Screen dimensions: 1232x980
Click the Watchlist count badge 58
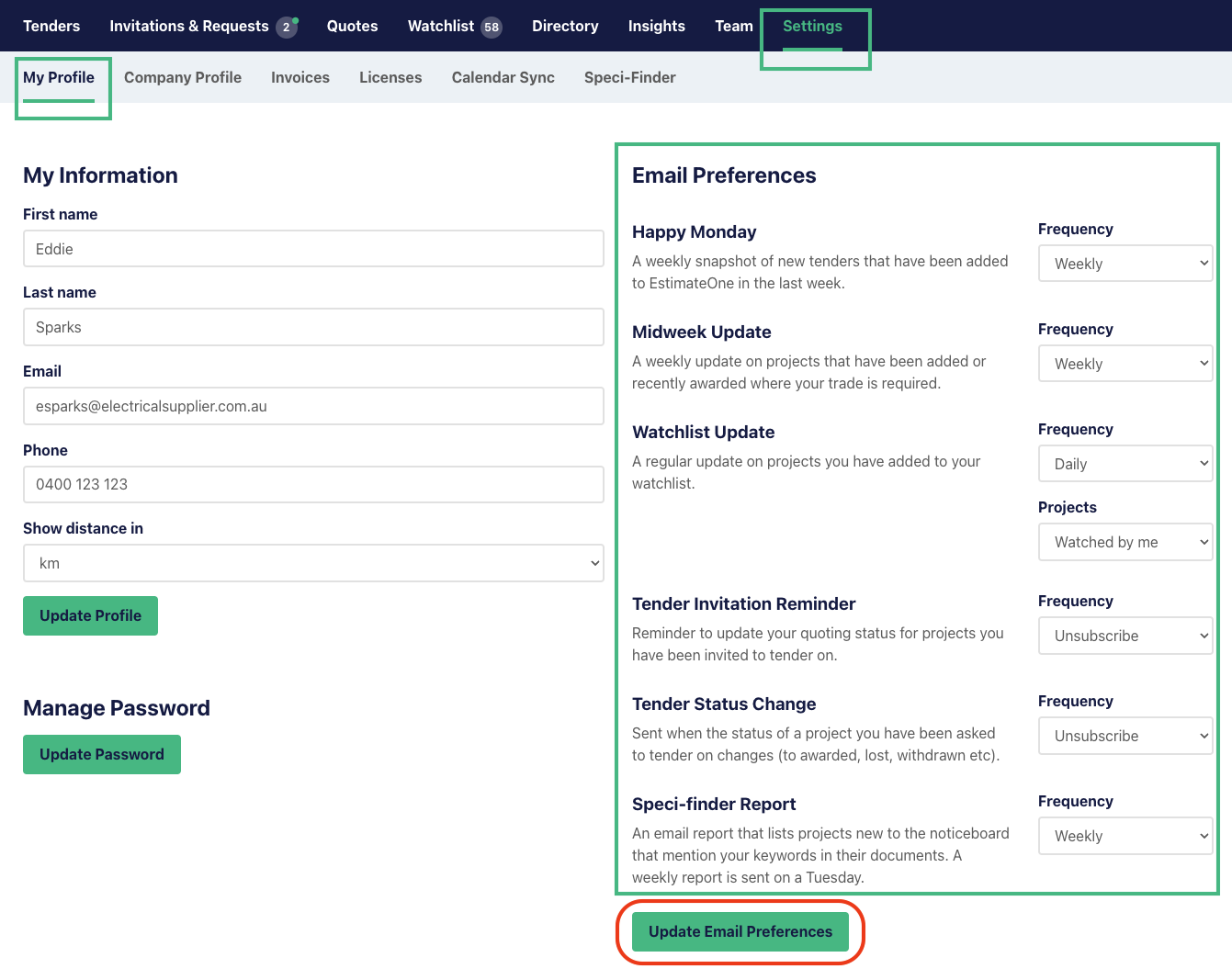(492, 27)
